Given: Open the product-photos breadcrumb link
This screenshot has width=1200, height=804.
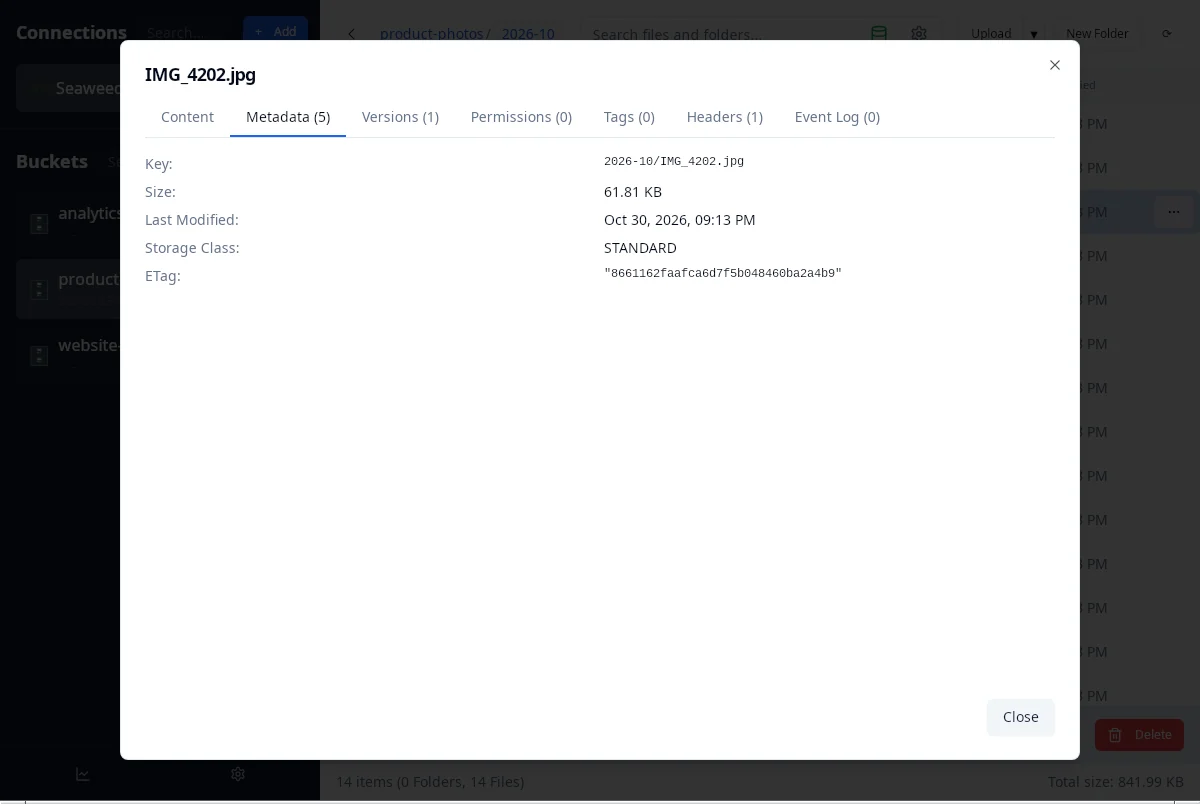Looking at the screenshot, I should [432, 34].
